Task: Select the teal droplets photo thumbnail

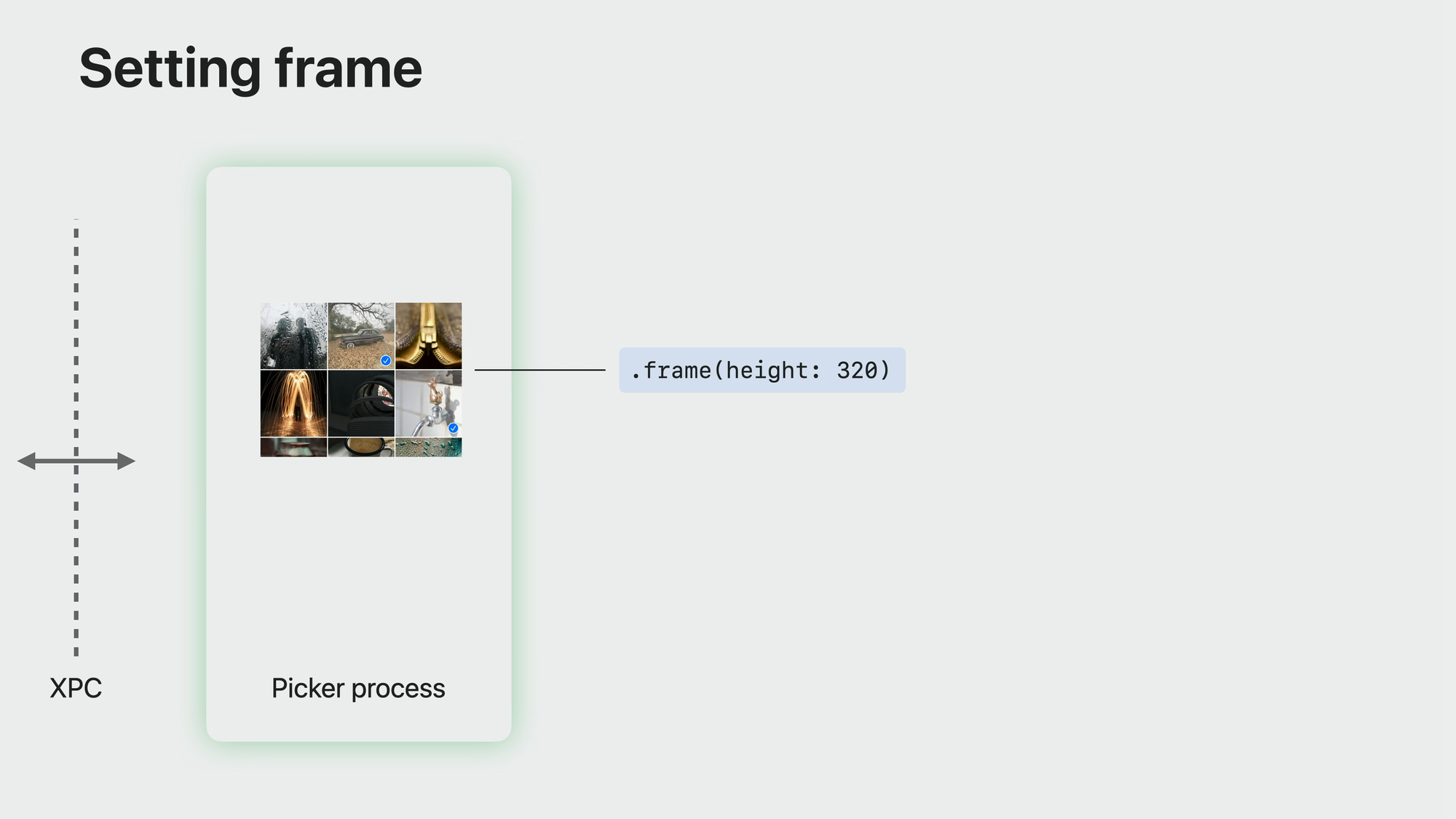Action: (429, 447)
